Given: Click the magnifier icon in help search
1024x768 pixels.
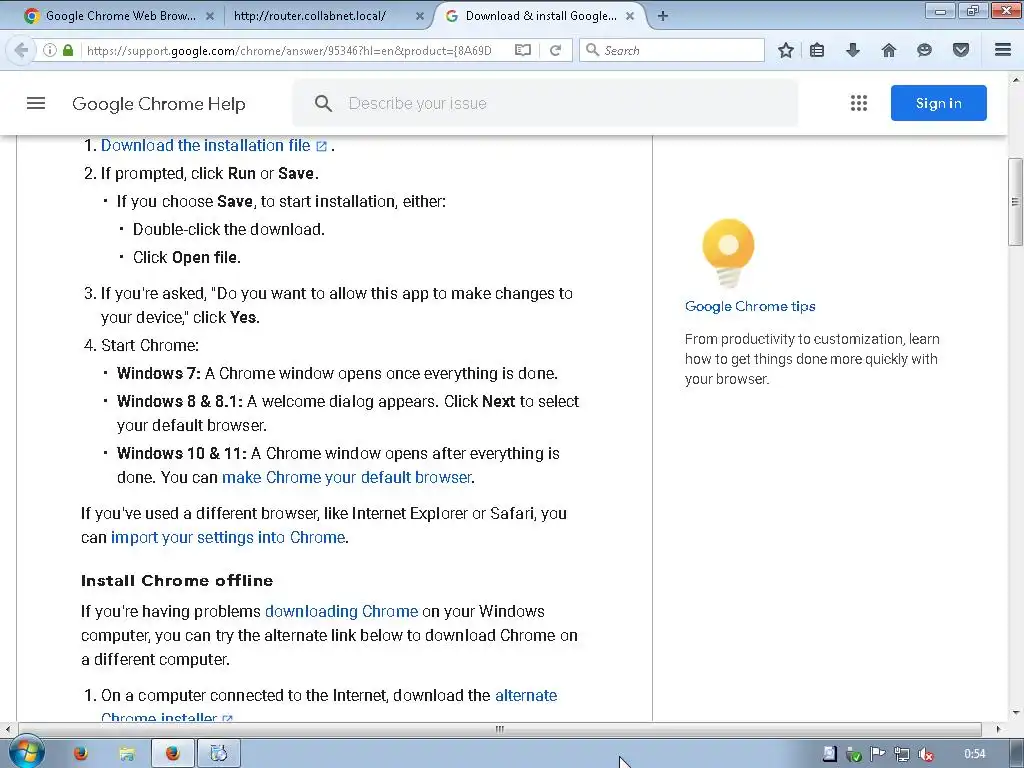Looking at the screenshot, I should pyautogui.click(x=323, y=103).
